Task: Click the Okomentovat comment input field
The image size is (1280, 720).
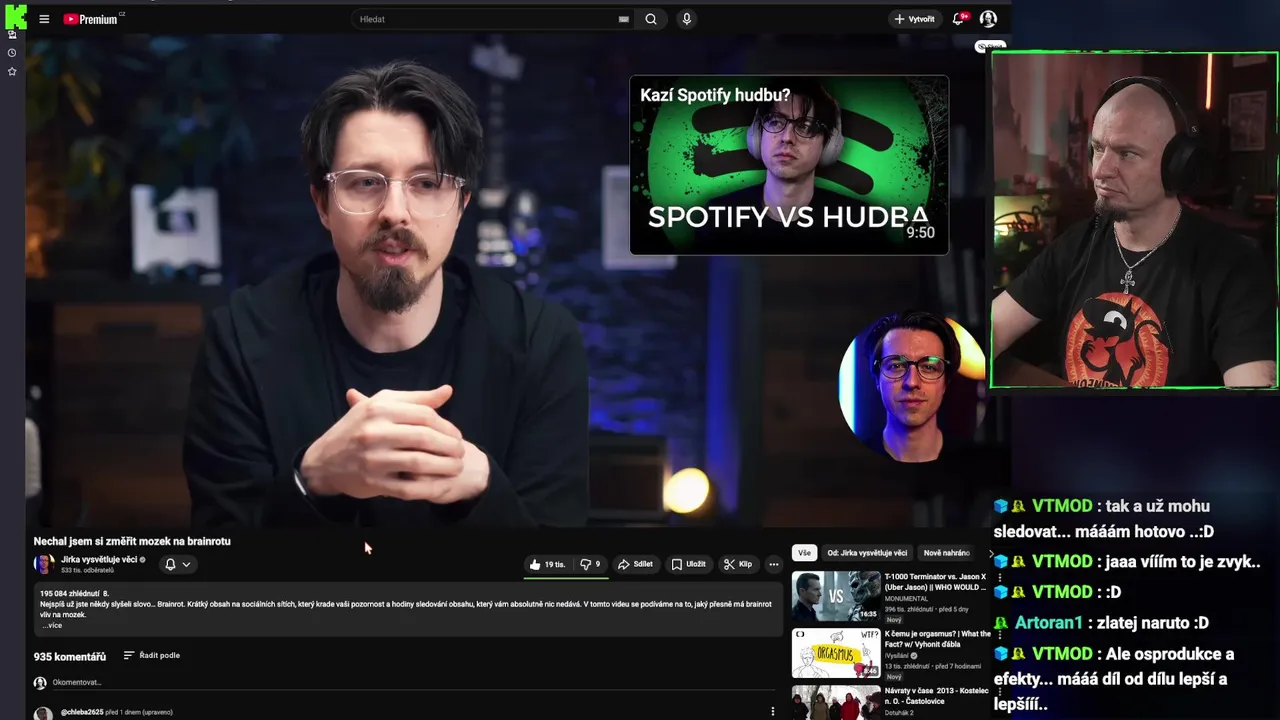Action: point(413,683)
